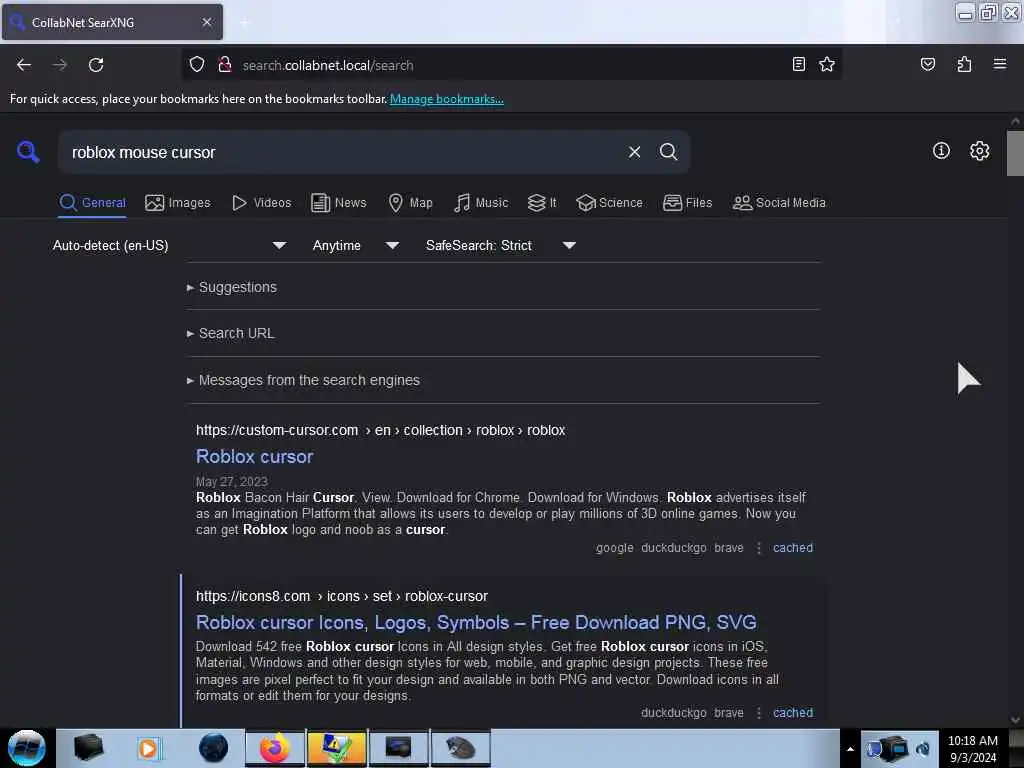Click the volume icon in system tray
The width and height of the screenshot is (1024, 768).
(x=922, y=748)
